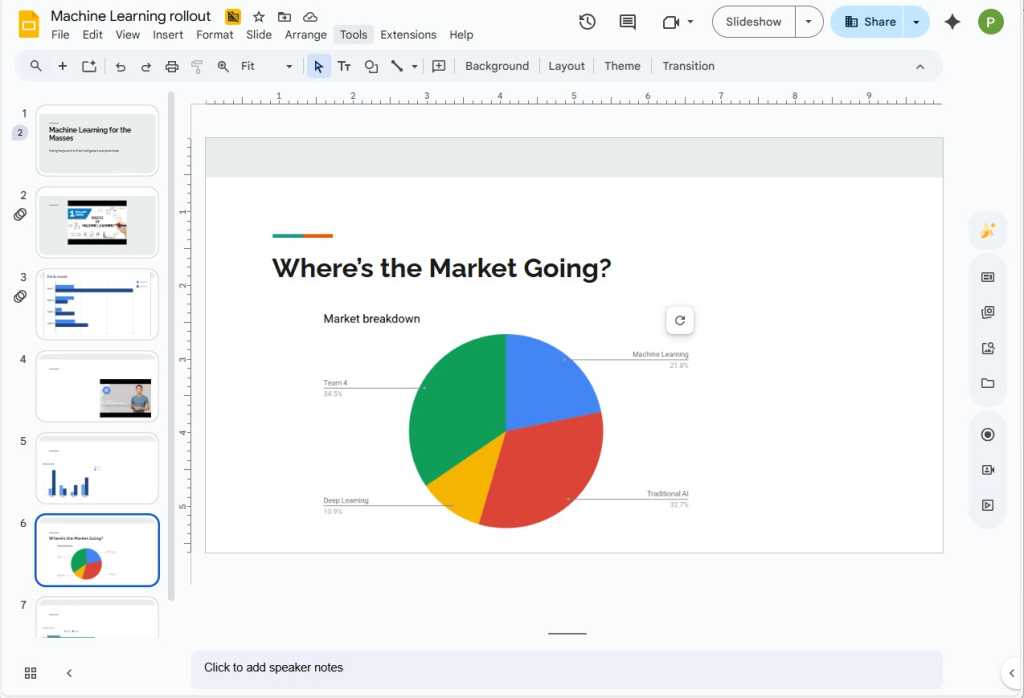Image resolution: width=1024 pixels, height=698 pixels.
Task: Select the Paint format tool
Action: click(x=197, y=66)
